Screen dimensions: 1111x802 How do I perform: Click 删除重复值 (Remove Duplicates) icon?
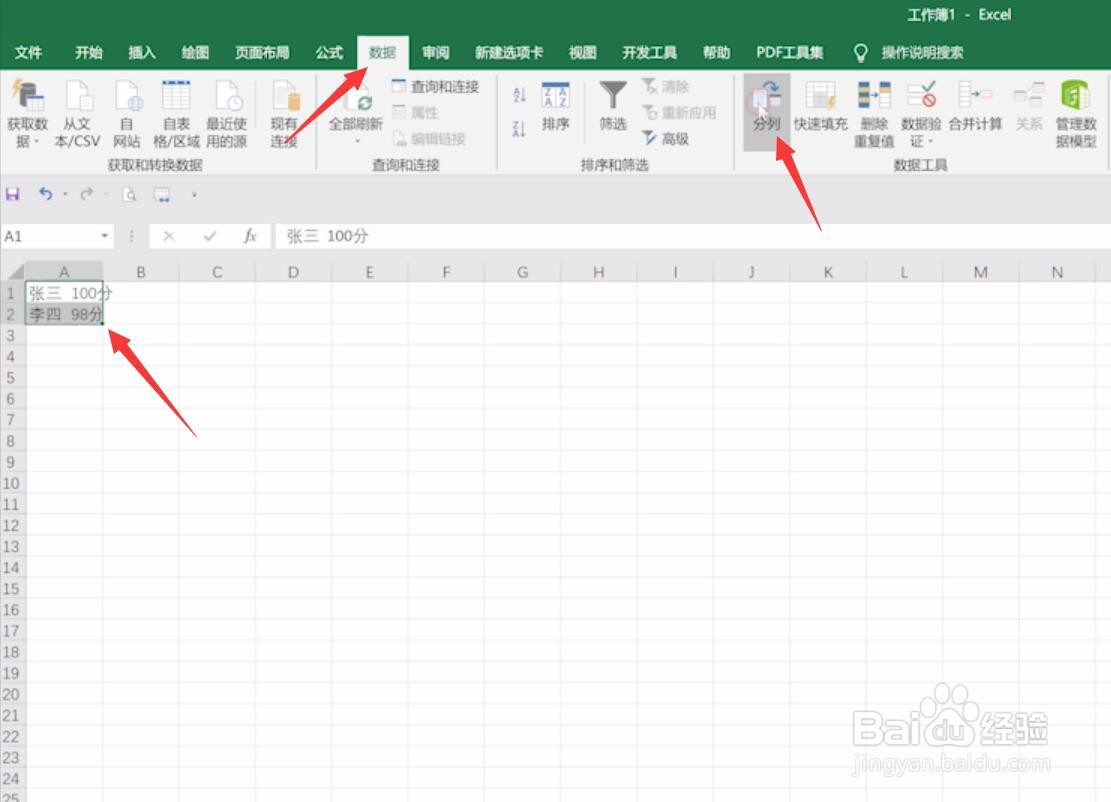(x=874, y=113)
